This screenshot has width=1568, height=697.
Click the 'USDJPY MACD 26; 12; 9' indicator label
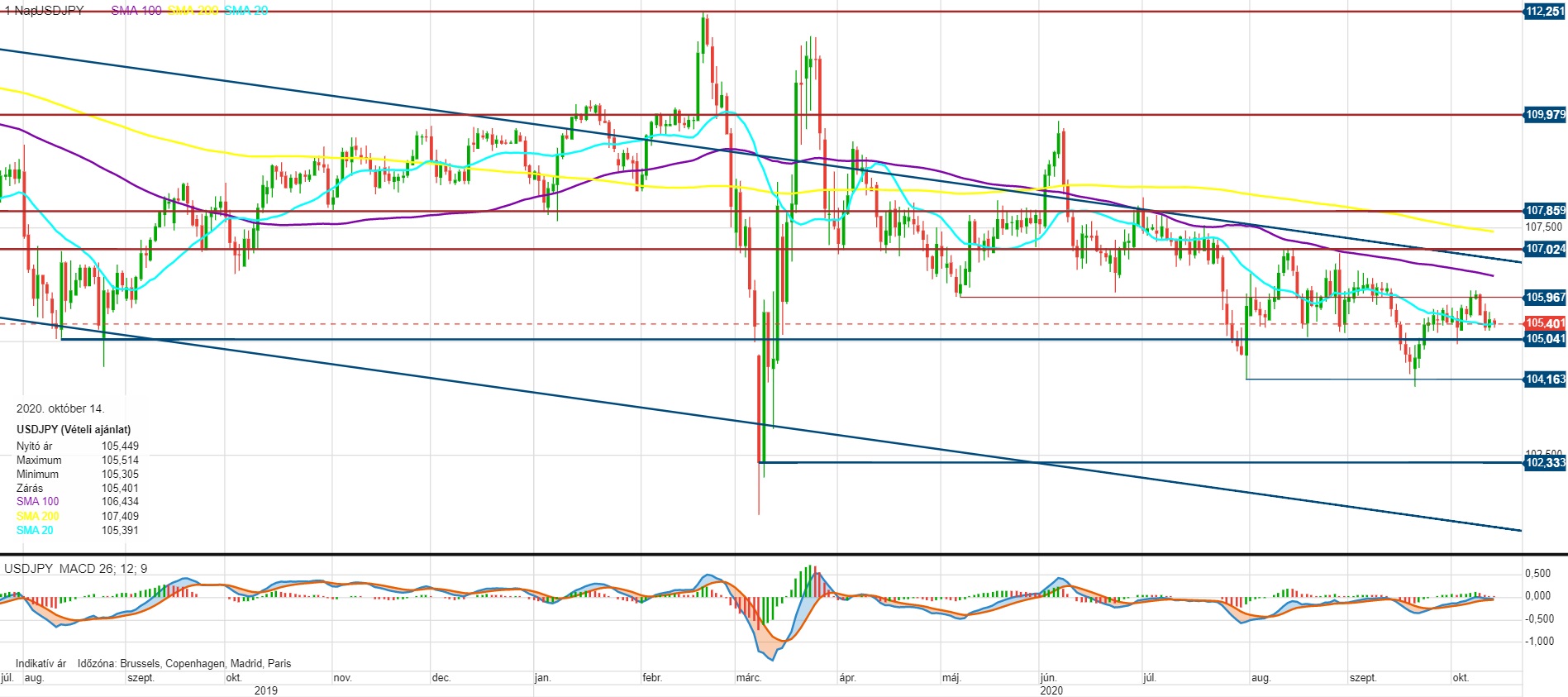pyautogui.click(x=76, y=569)
